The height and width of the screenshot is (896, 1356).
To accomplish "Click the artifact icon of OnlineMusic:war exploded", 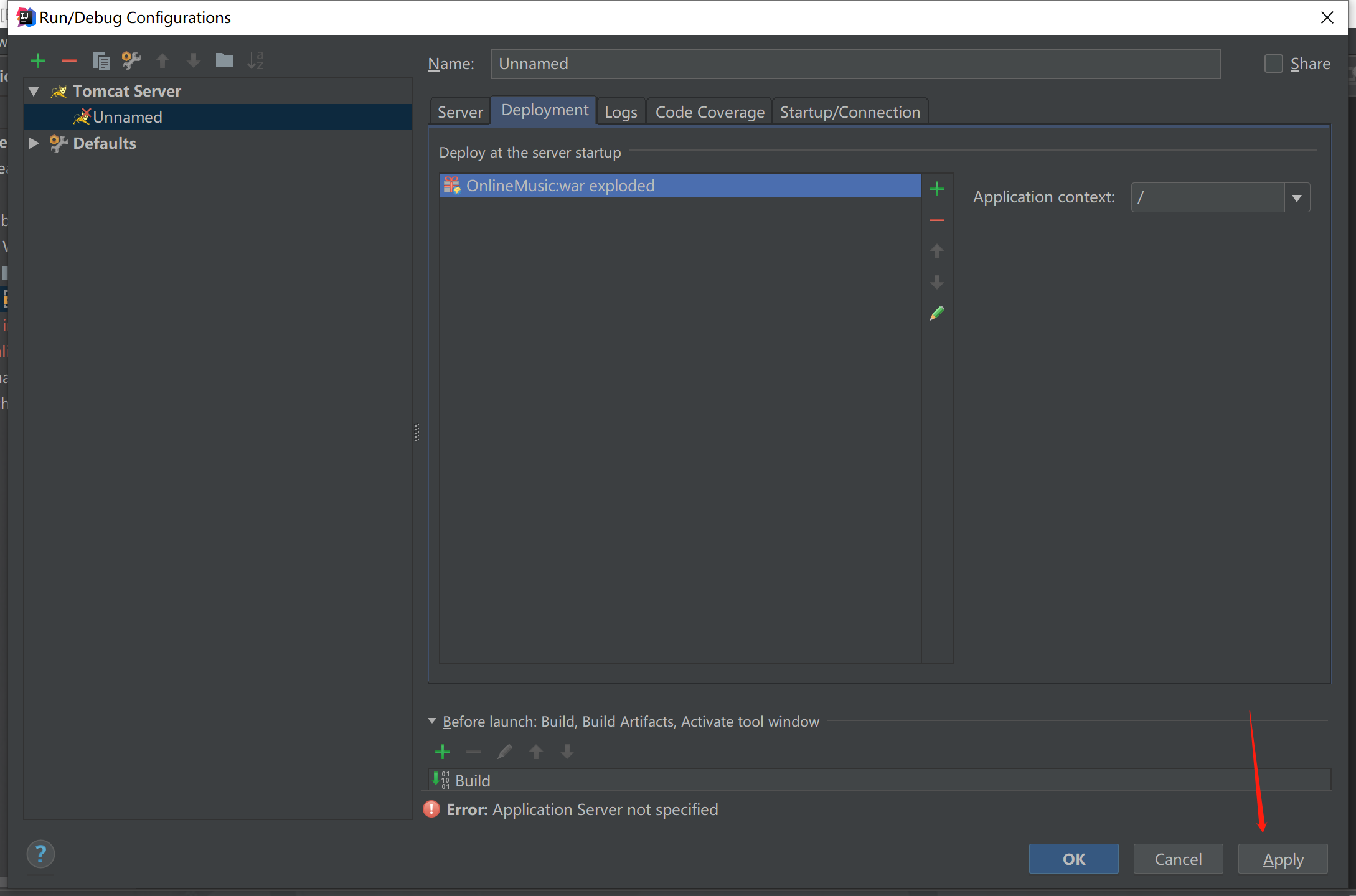I will tap(452, 185).
